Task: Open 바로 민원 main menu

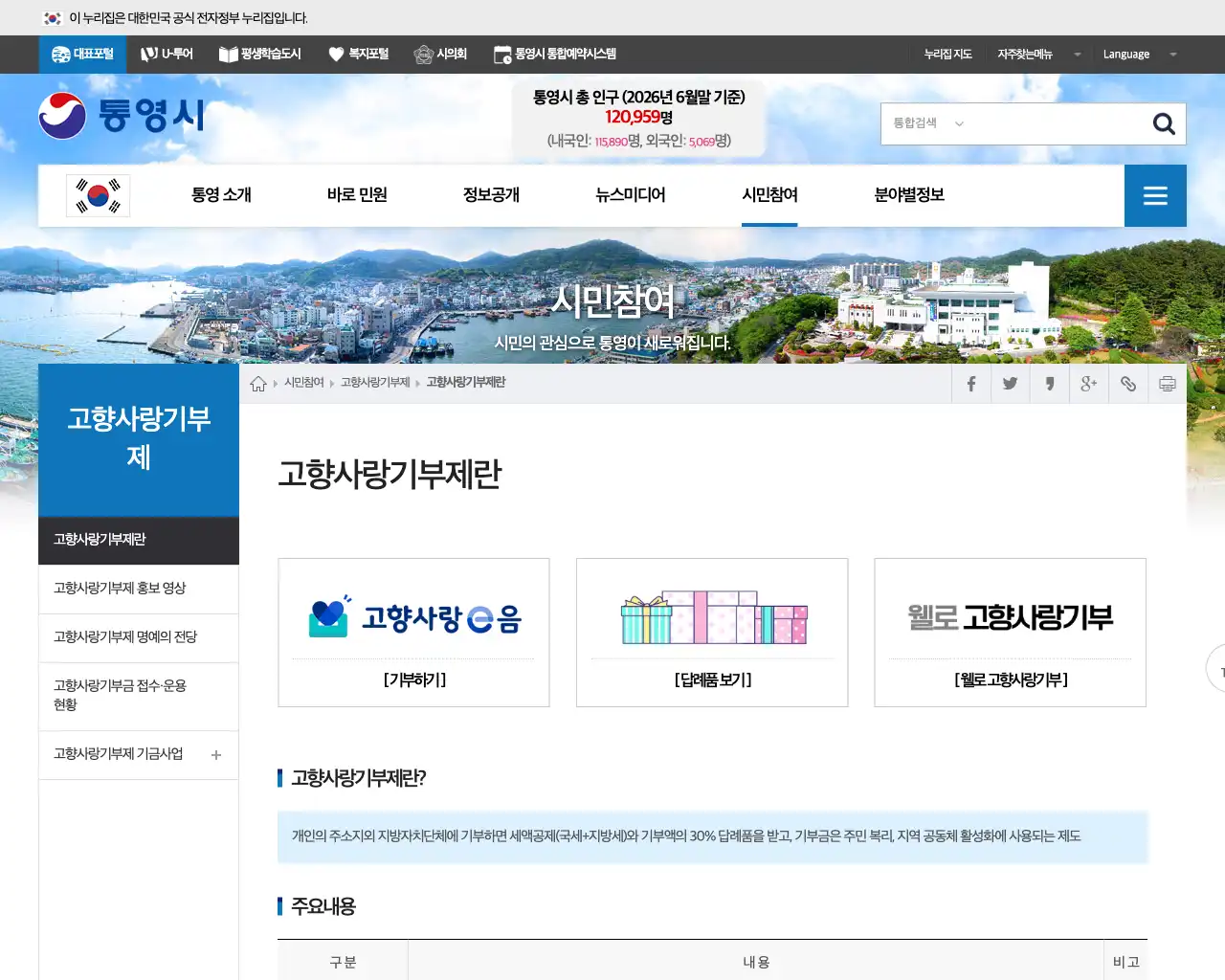Action: [357, 195]
